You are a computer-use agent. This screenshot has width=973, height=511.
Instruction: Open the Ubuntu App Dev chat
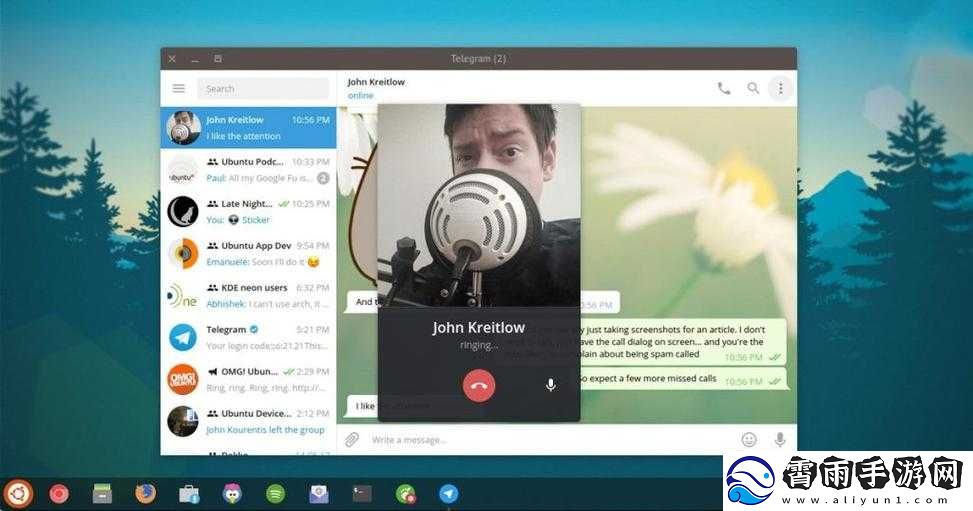(x=248, y=253)
